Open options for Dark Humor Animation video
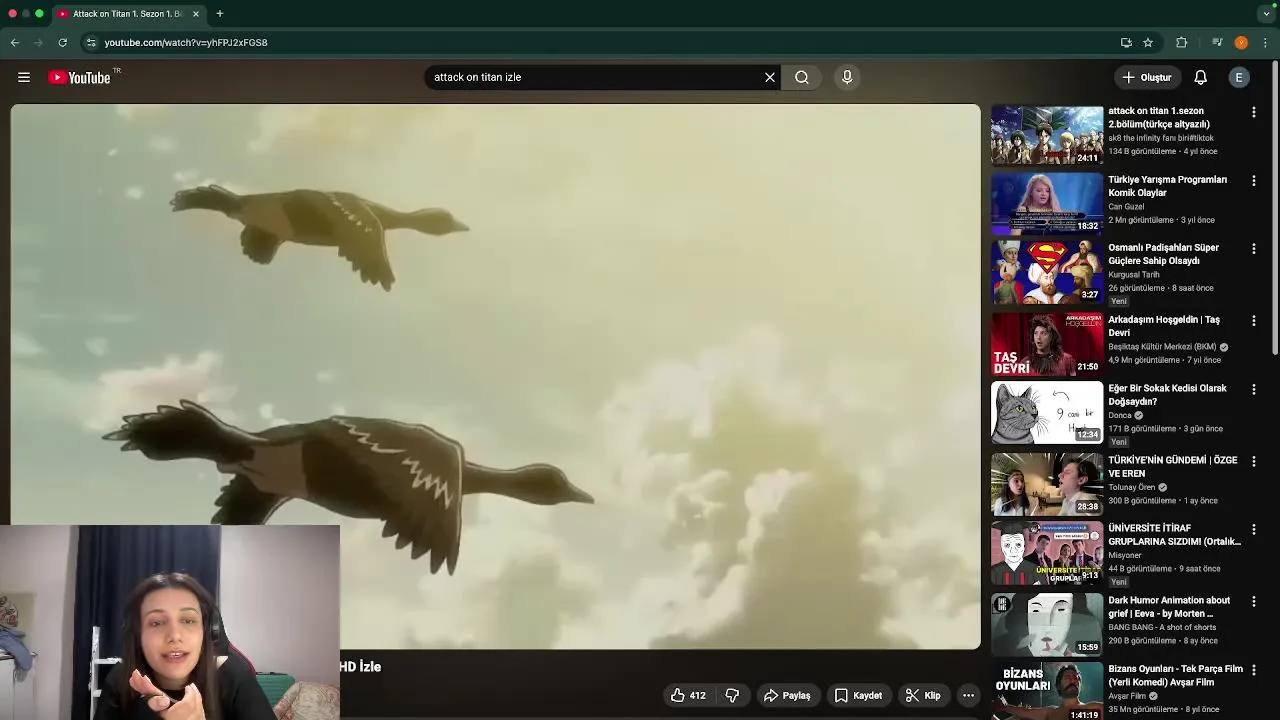 (x=1254, y=601)
